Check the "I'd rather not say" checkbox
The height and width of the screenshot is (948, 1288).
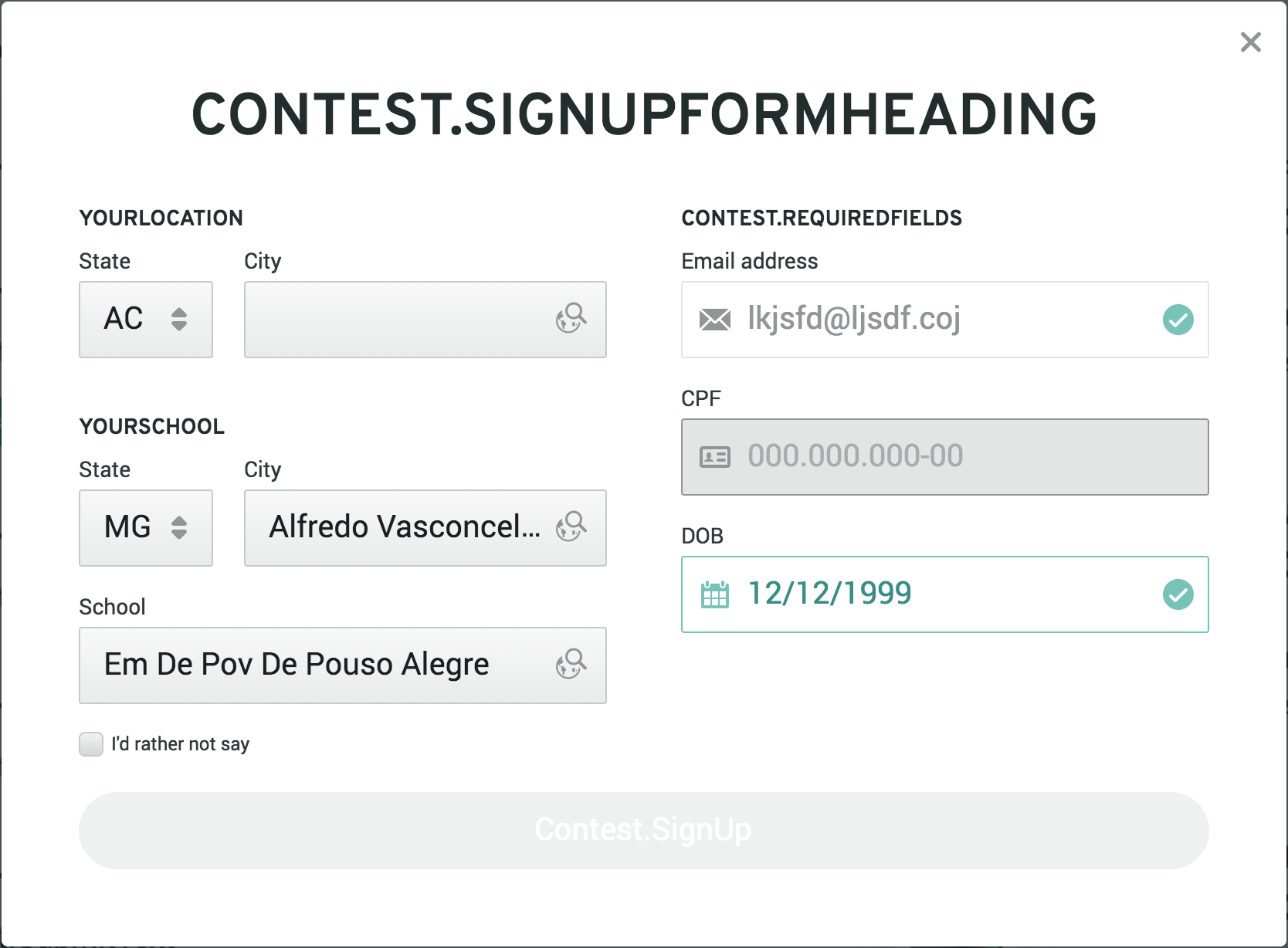point(90,743)
